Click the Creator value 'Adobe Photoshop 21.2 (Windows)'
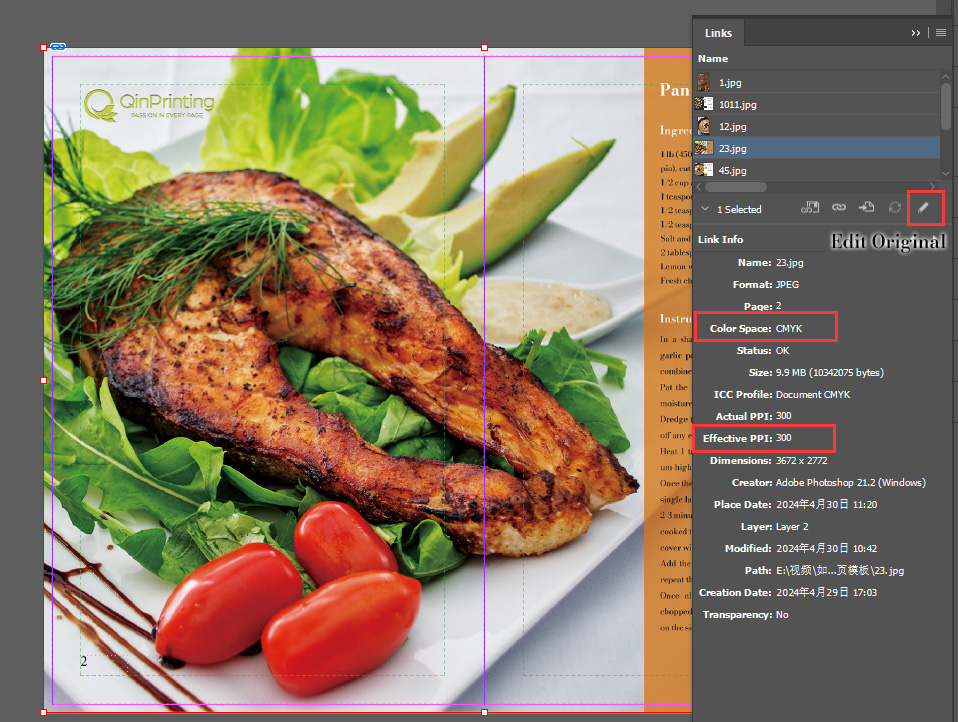This screenshot has width=958, height=722. click(850, 483)
